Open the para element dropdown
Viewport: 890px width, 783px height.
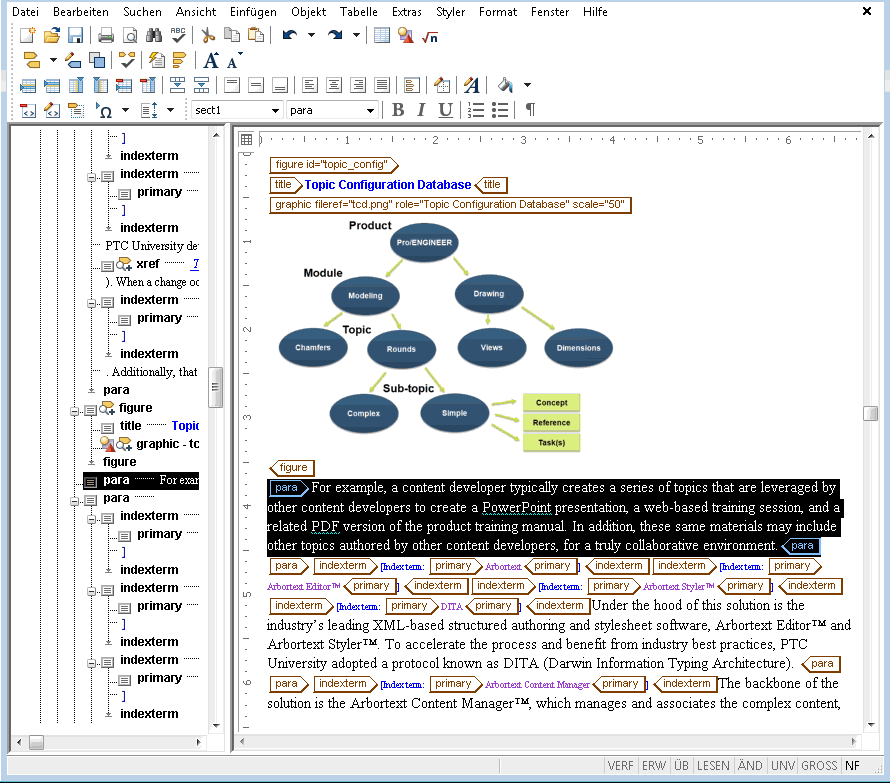coord(333,110)
